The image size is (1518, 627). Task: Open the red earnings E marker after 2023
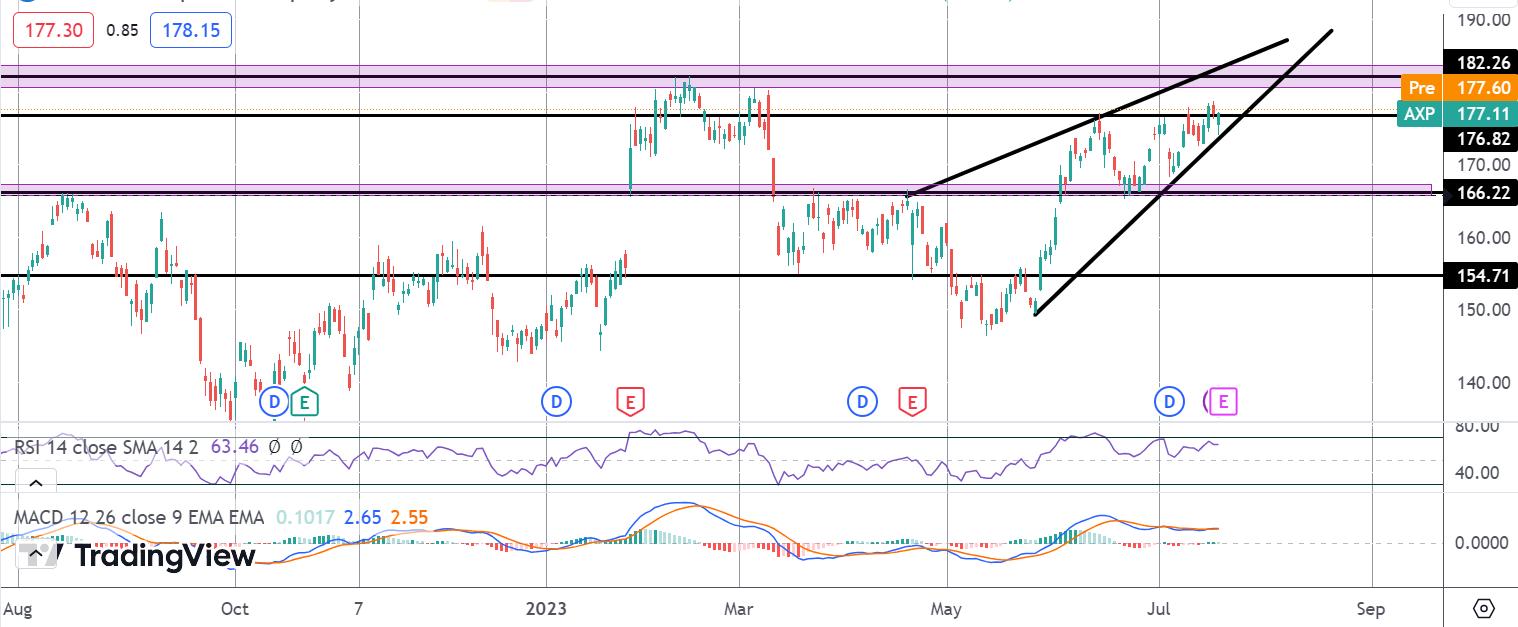click(628, 402)
